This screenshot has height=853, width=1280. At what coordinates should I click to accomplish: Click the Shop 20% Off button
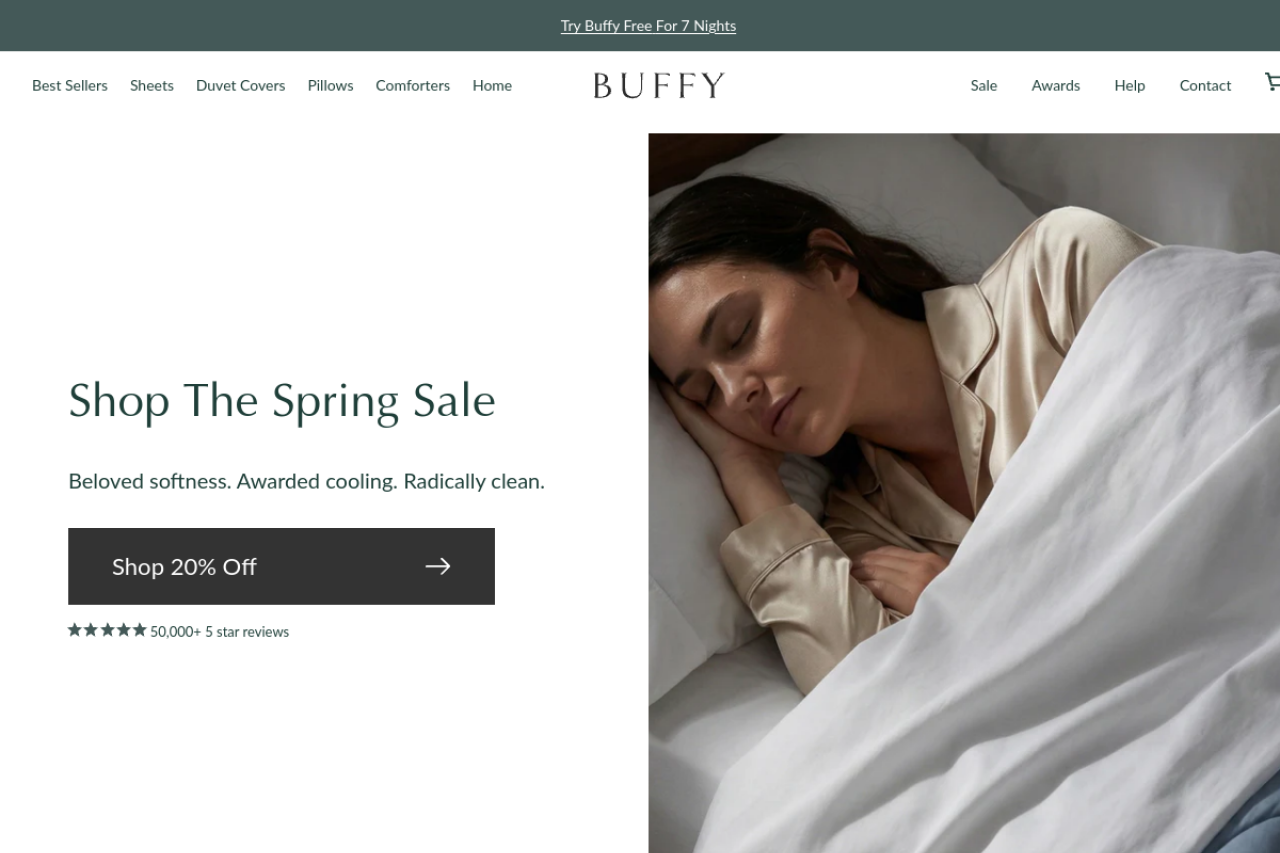(281, 566)
